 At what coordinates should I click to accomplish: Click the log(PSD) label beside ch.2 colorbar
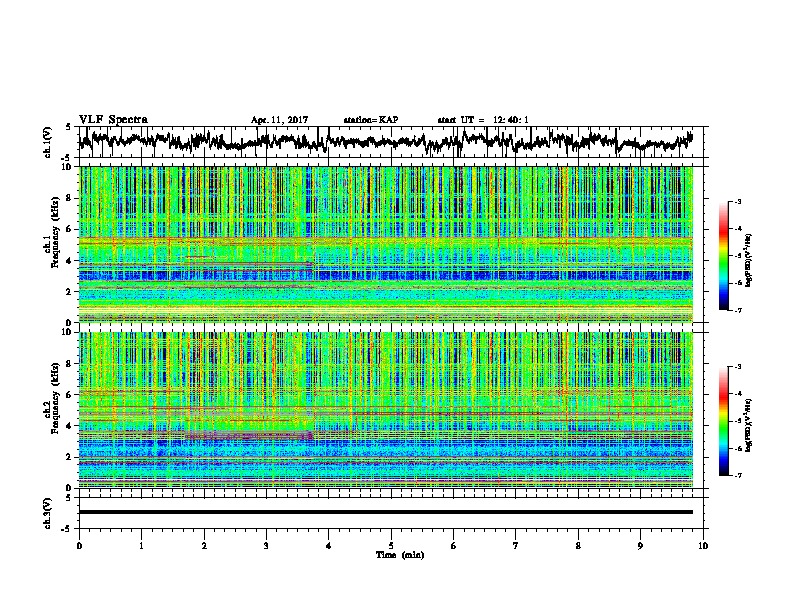click(x=749, y=424)
